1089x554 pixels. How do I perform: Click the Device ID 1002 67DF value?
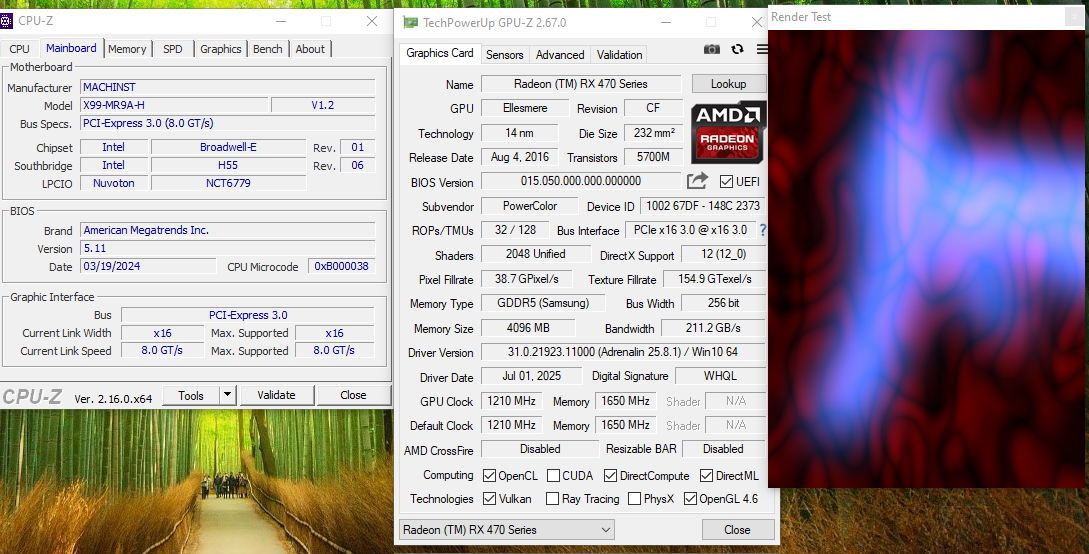pyautogui.click(x=703, y=206)
